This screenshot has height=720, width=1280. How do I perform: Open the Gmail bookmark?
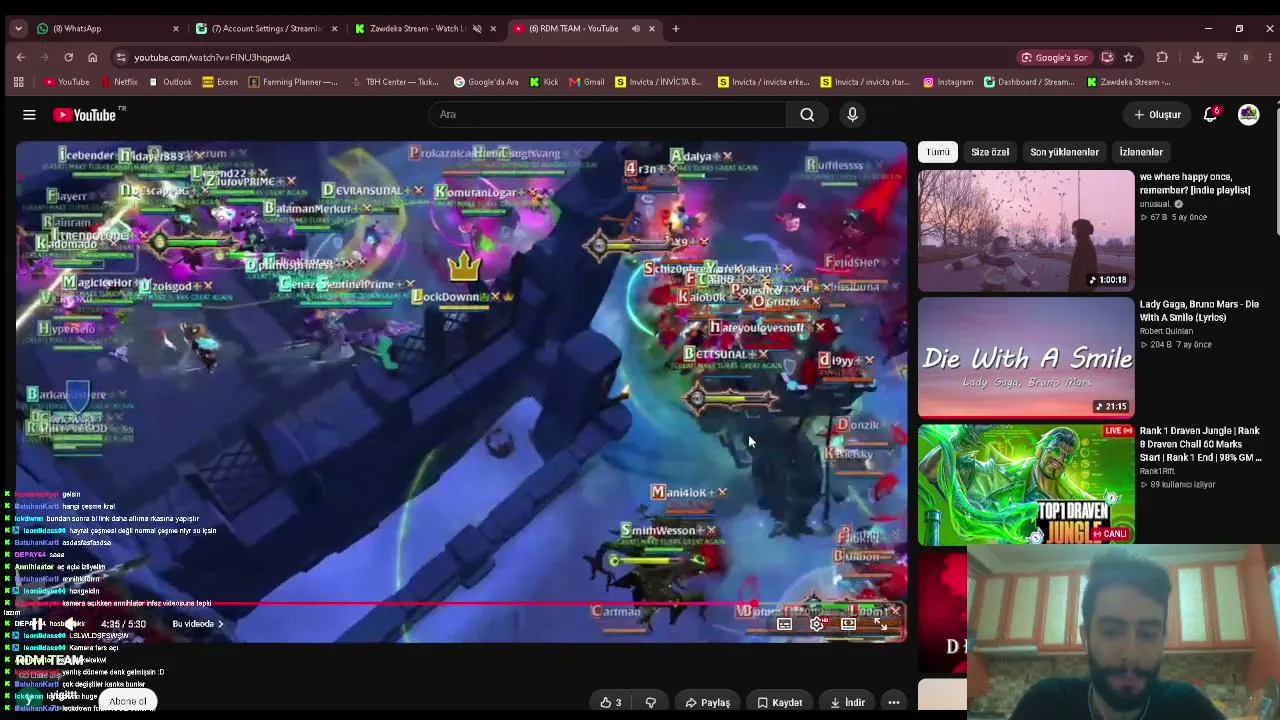tap(587, 82)
